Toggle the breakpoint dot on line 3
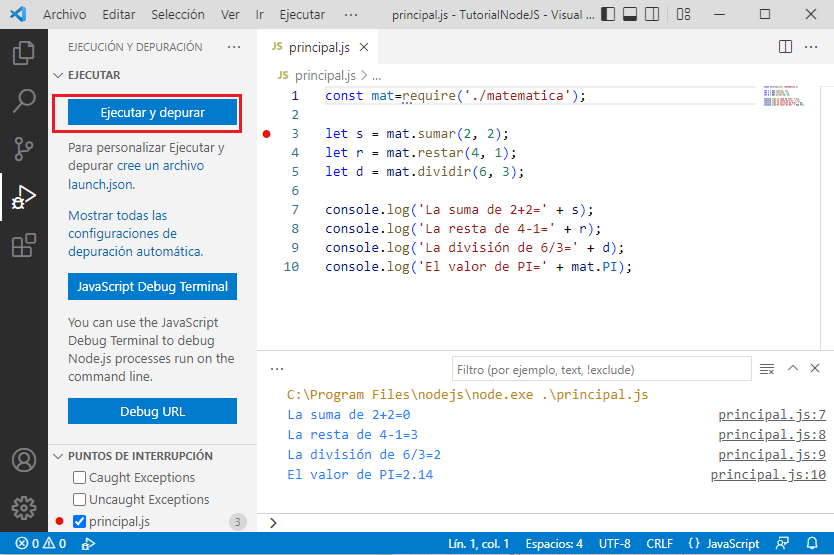834x555 pixels. tap(266, 134)
